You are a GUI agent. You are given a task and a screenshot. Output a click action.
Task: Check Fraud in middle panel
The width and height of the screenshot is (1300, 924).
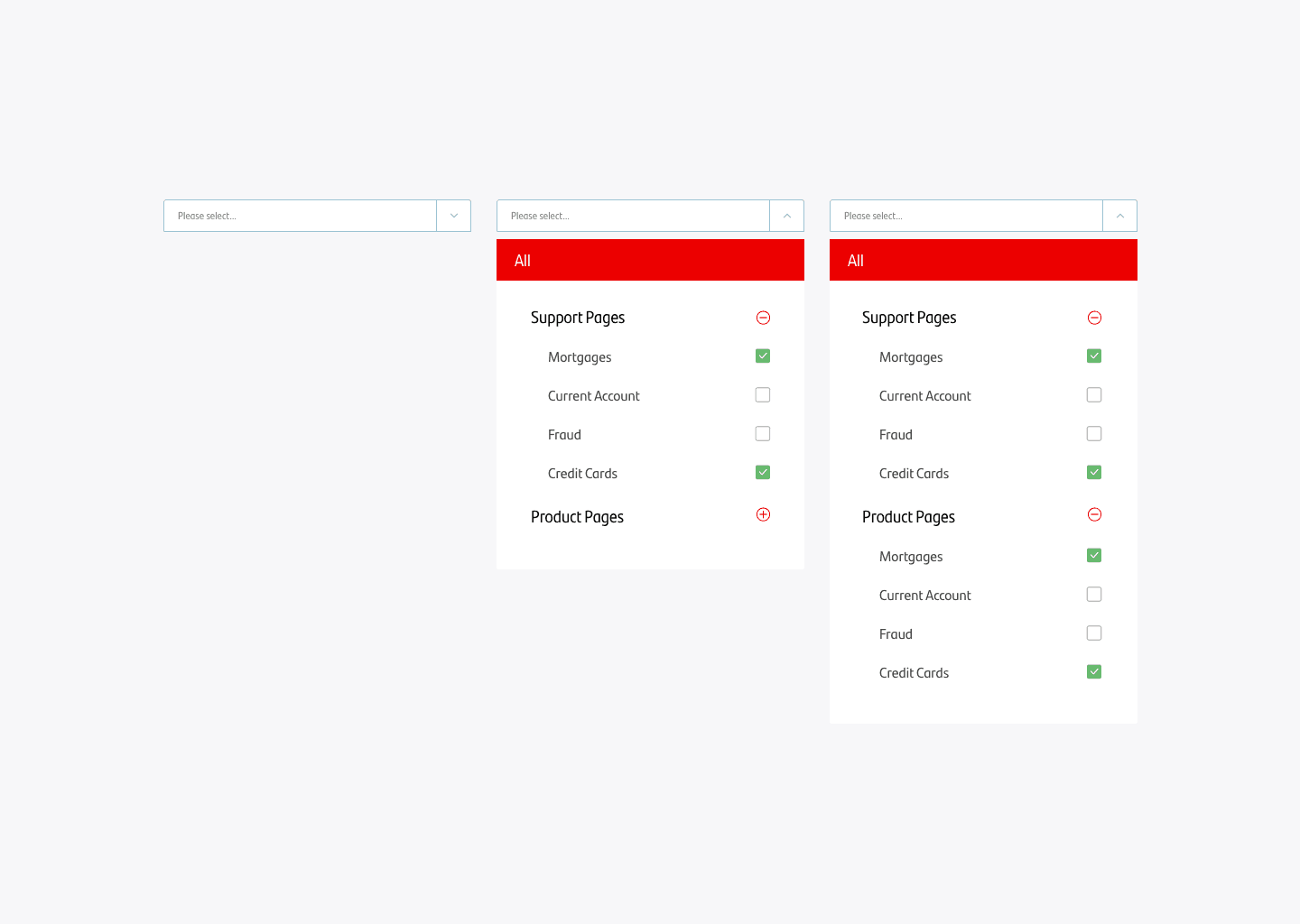tap(763, 433)
